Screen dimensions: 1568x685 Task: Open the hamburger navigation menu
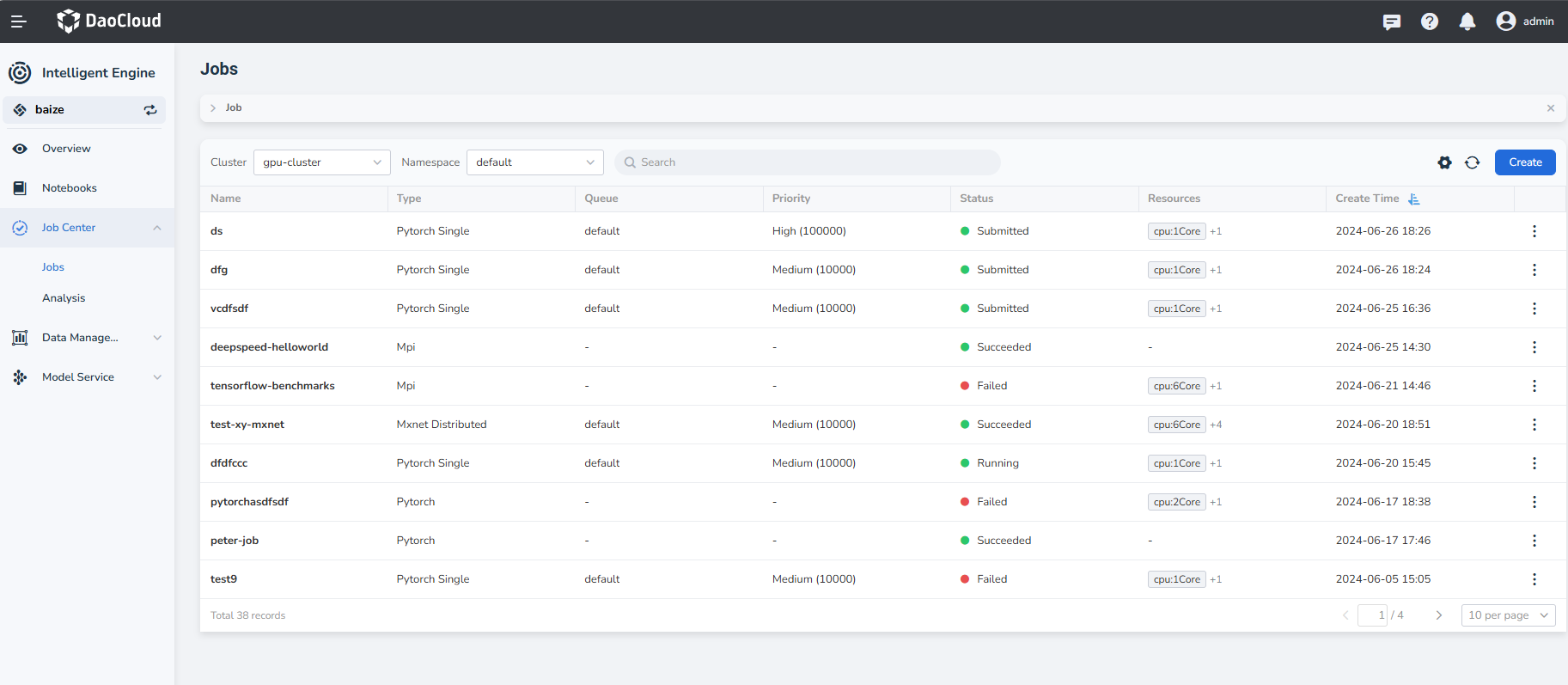click(18, 21)
